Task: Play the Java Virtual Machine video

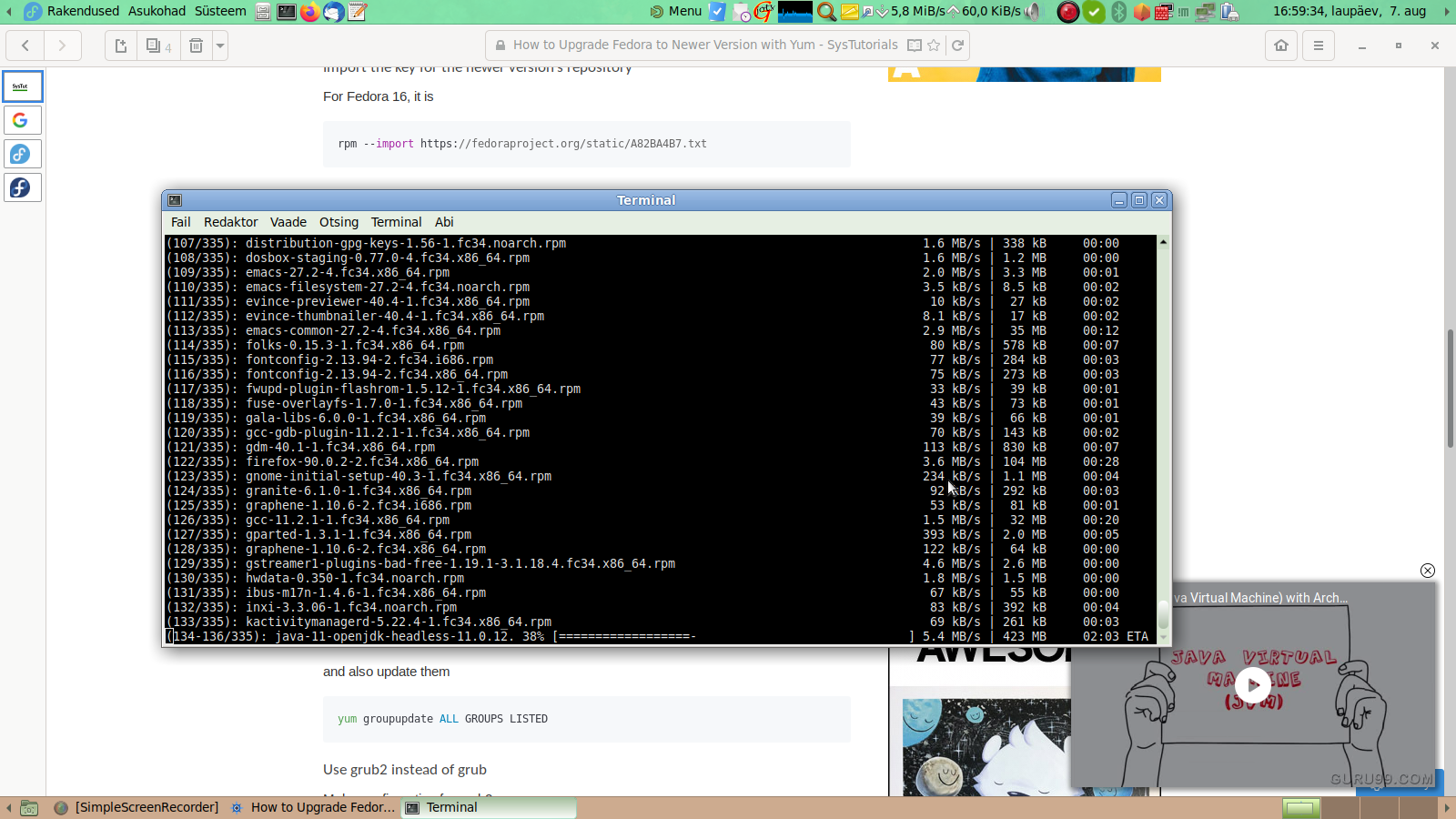Action: pos(1253,685)
